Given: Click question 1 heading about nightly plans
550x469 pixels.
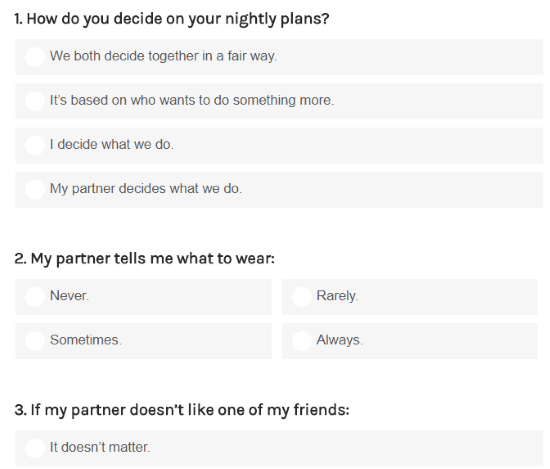Looking at the screenshot, I should pos(172,19).
